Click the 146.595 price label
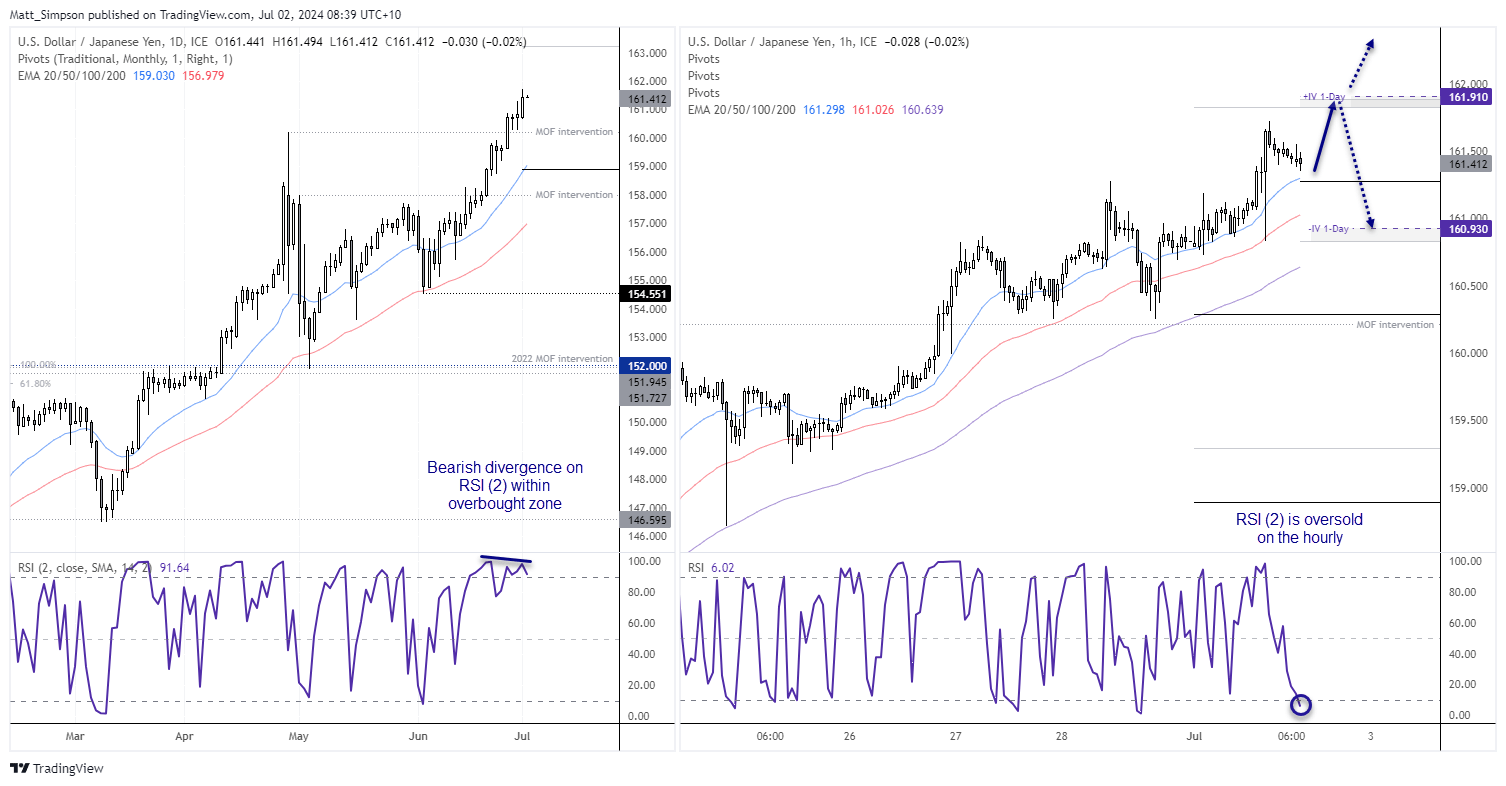 click(646, 520)
